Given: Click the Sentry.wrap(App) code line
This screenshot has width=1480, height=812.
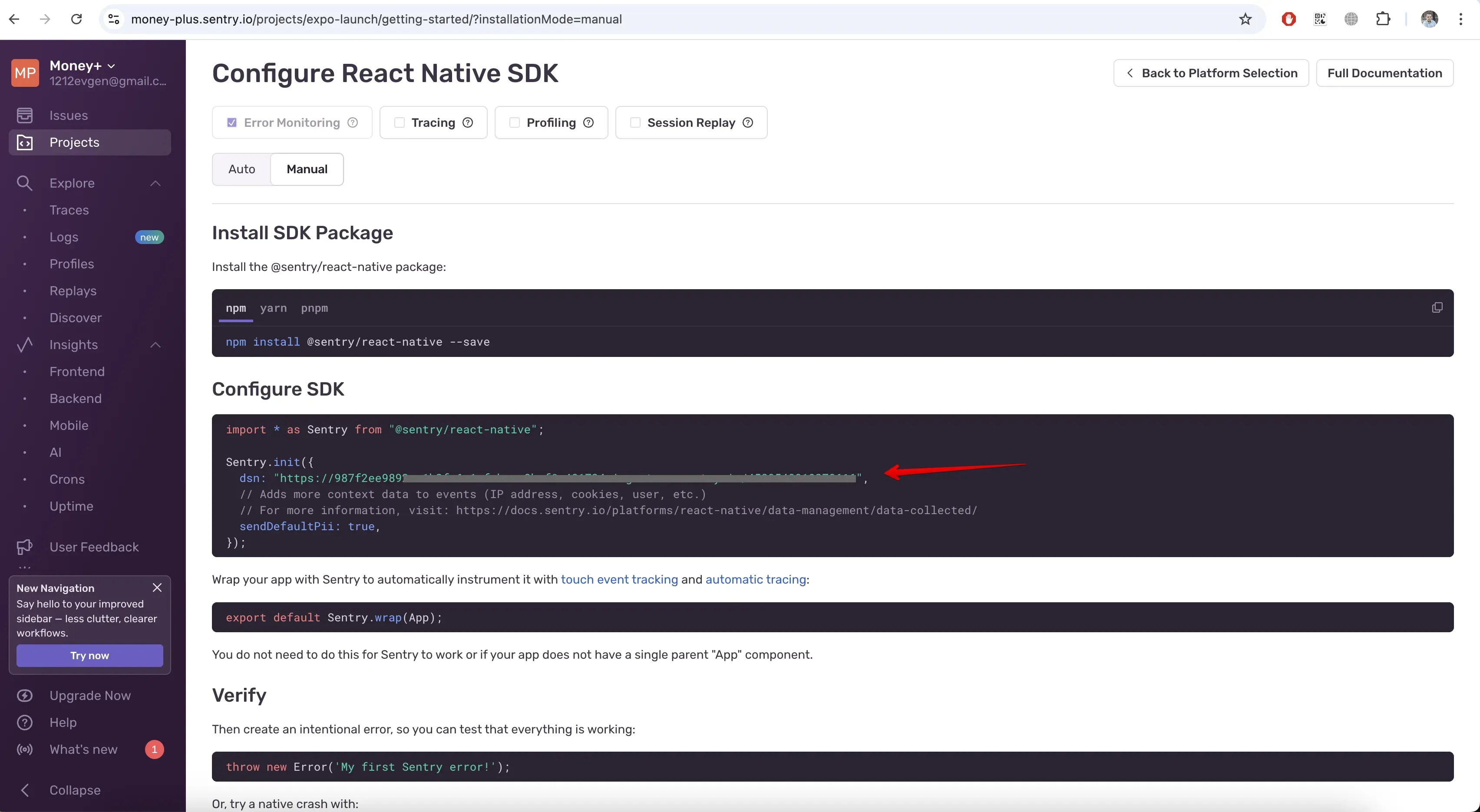Looking at the screenshot, I should pyautogui.click(x=334, y=618).
